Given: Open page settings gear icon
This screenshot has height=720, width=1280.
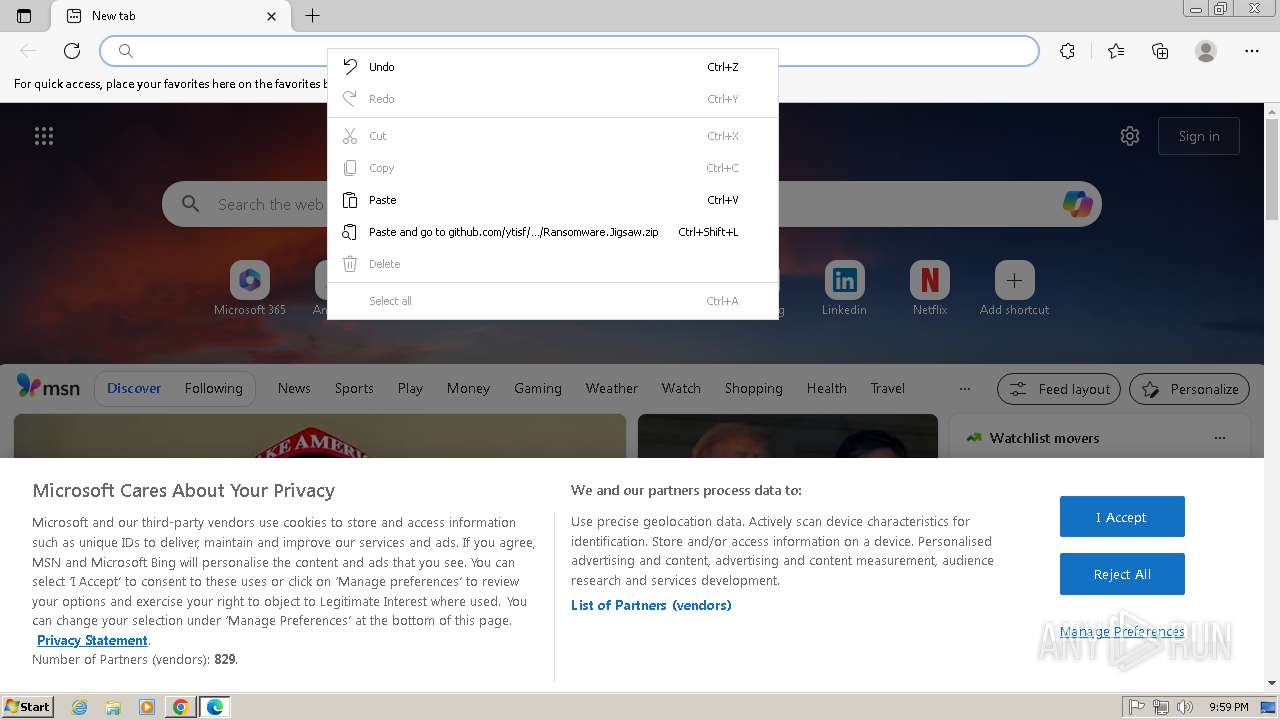Looking at the screenshot, I should click(1130, 136).
